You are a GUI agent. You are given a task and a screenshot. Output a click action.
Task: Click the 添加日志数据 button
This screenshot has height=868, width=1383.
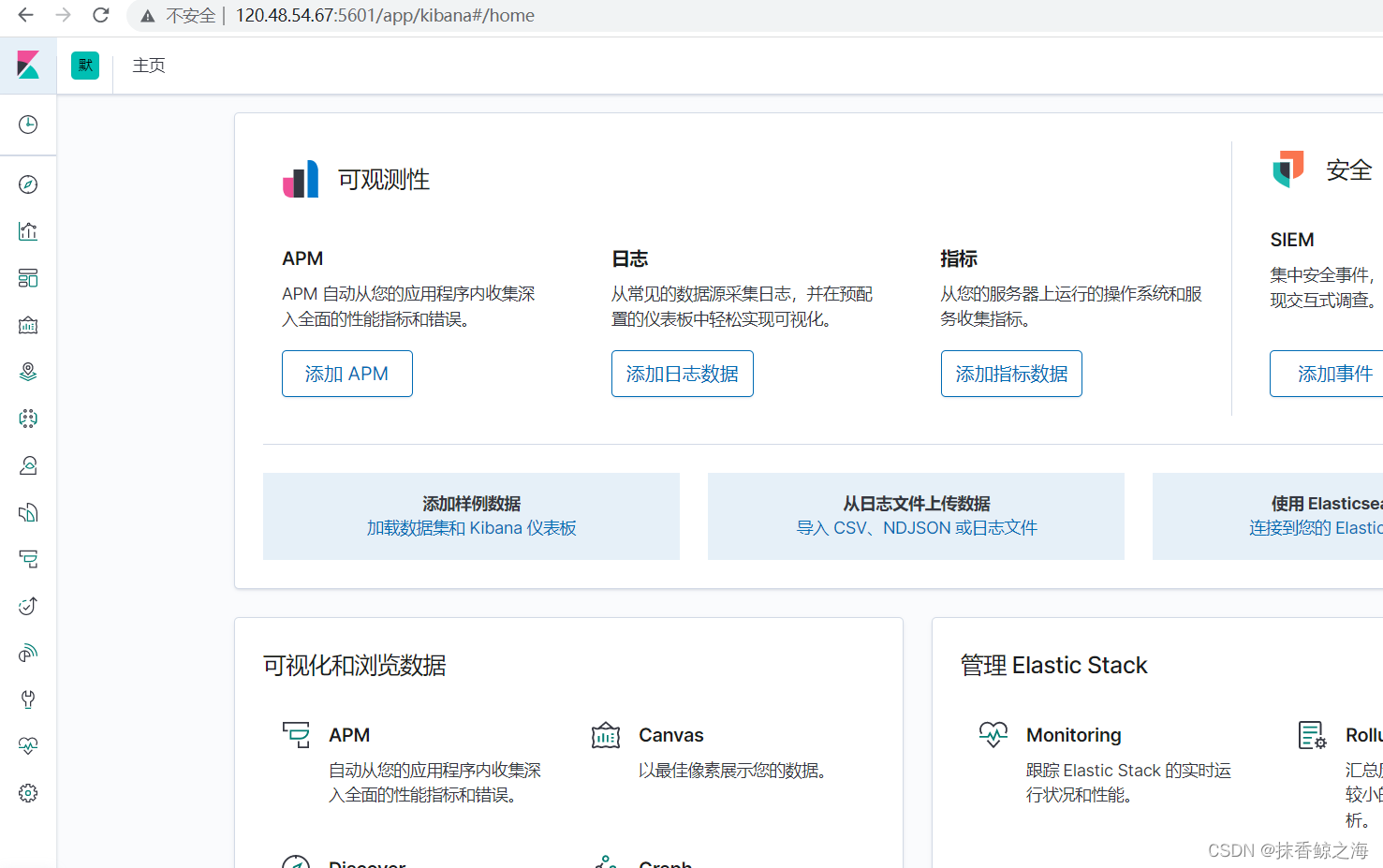(683, 374)
